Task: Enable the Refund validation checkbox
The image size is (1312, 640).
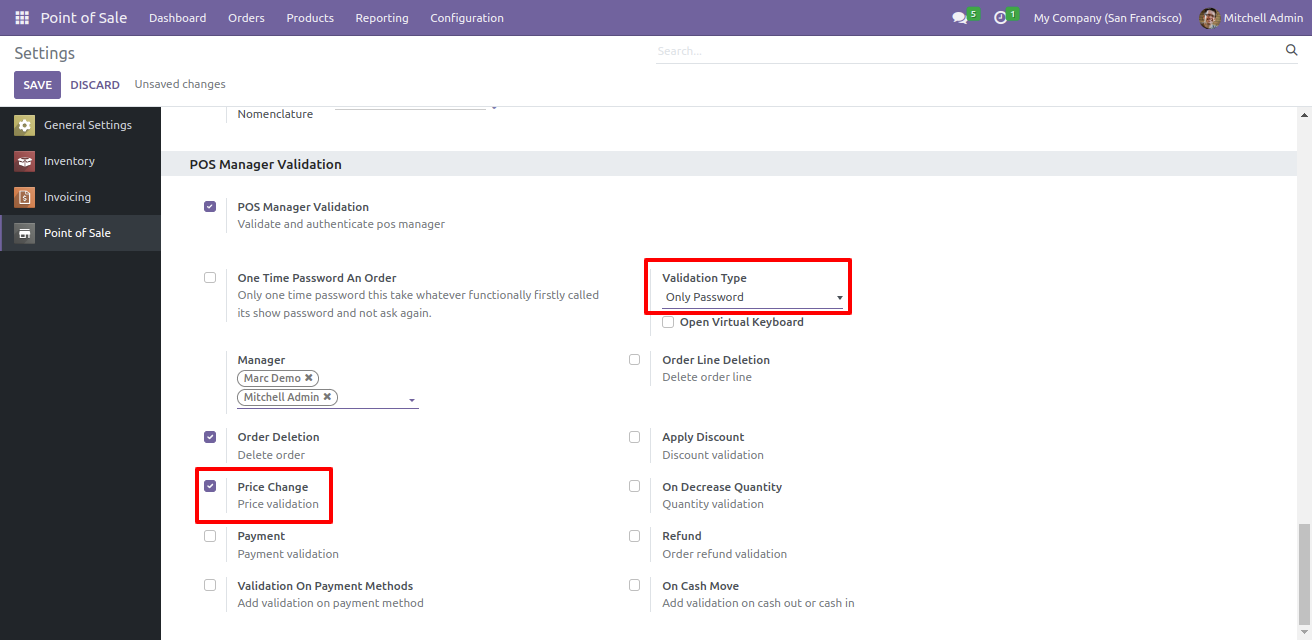Action: pos(635,536)
